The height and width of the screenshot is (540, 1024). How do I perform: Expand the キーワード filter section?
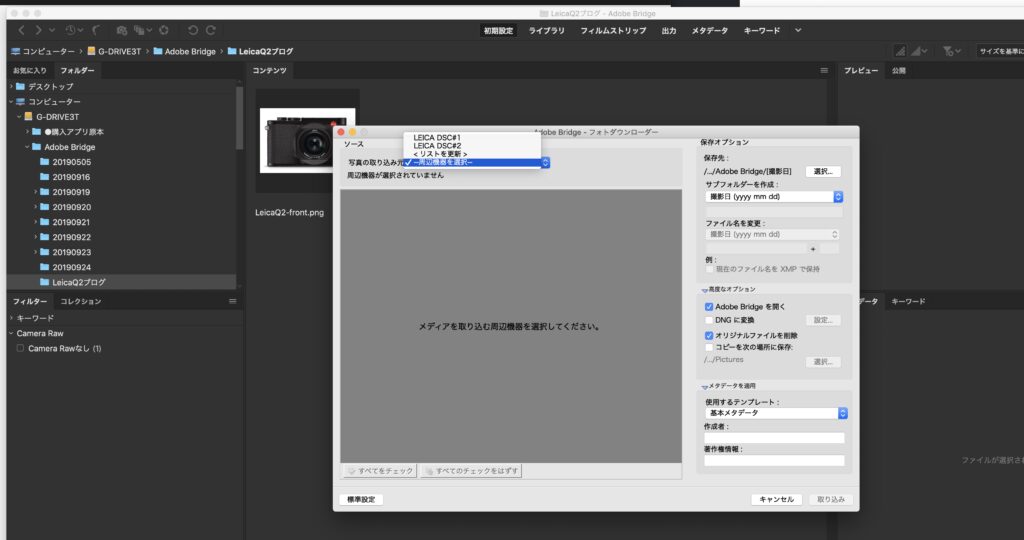(x=11, y=318)
